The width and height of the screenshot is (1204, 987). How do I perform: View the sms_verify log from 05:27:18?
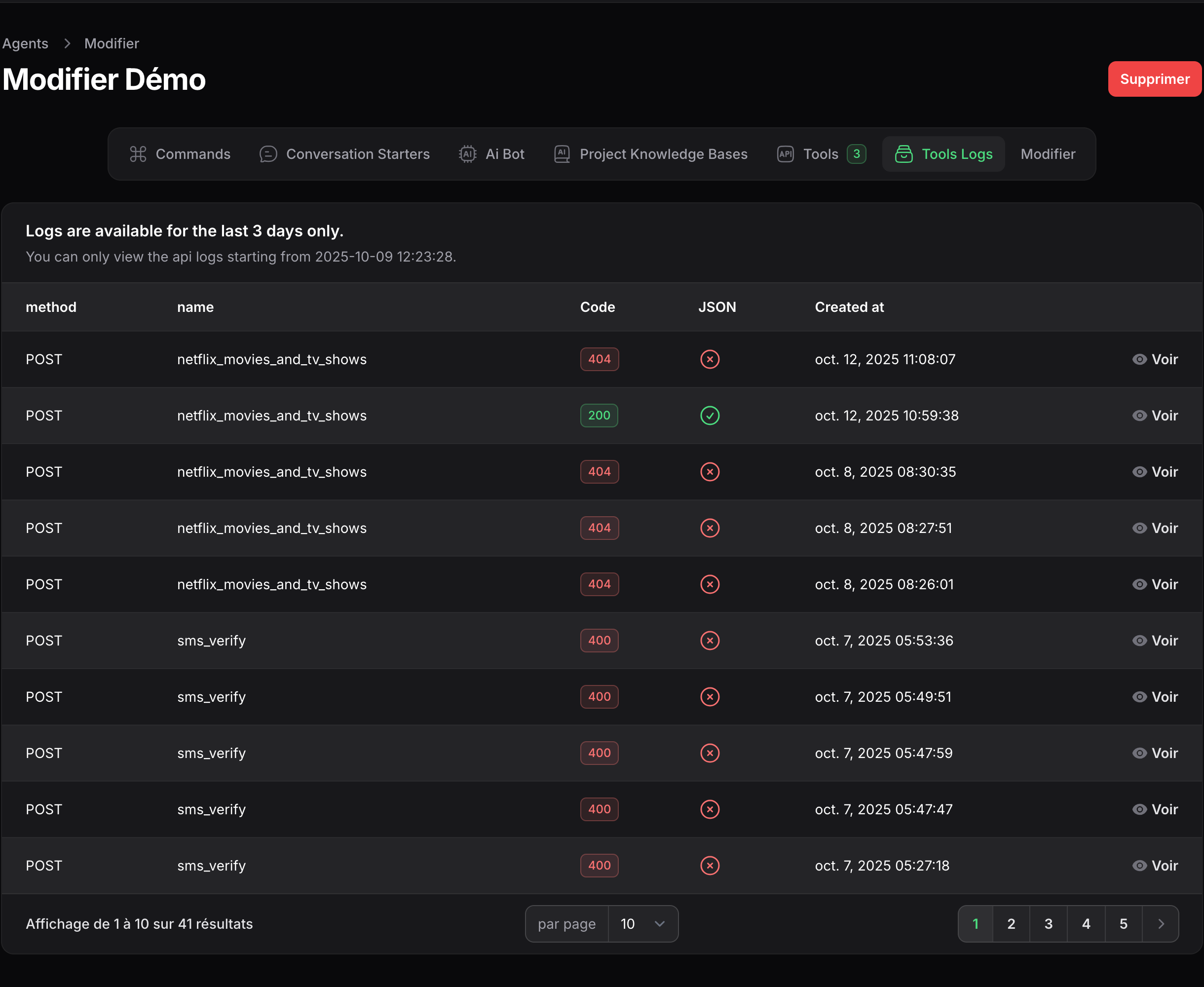point(1155,865)
